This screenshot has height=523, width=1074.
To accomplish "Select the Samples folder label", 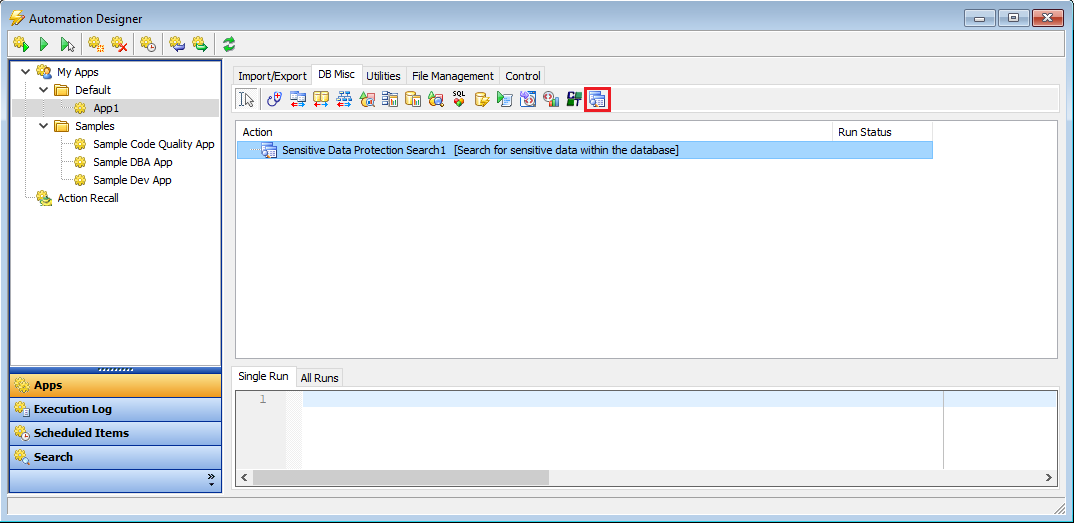I will click(x=95, y=126).
